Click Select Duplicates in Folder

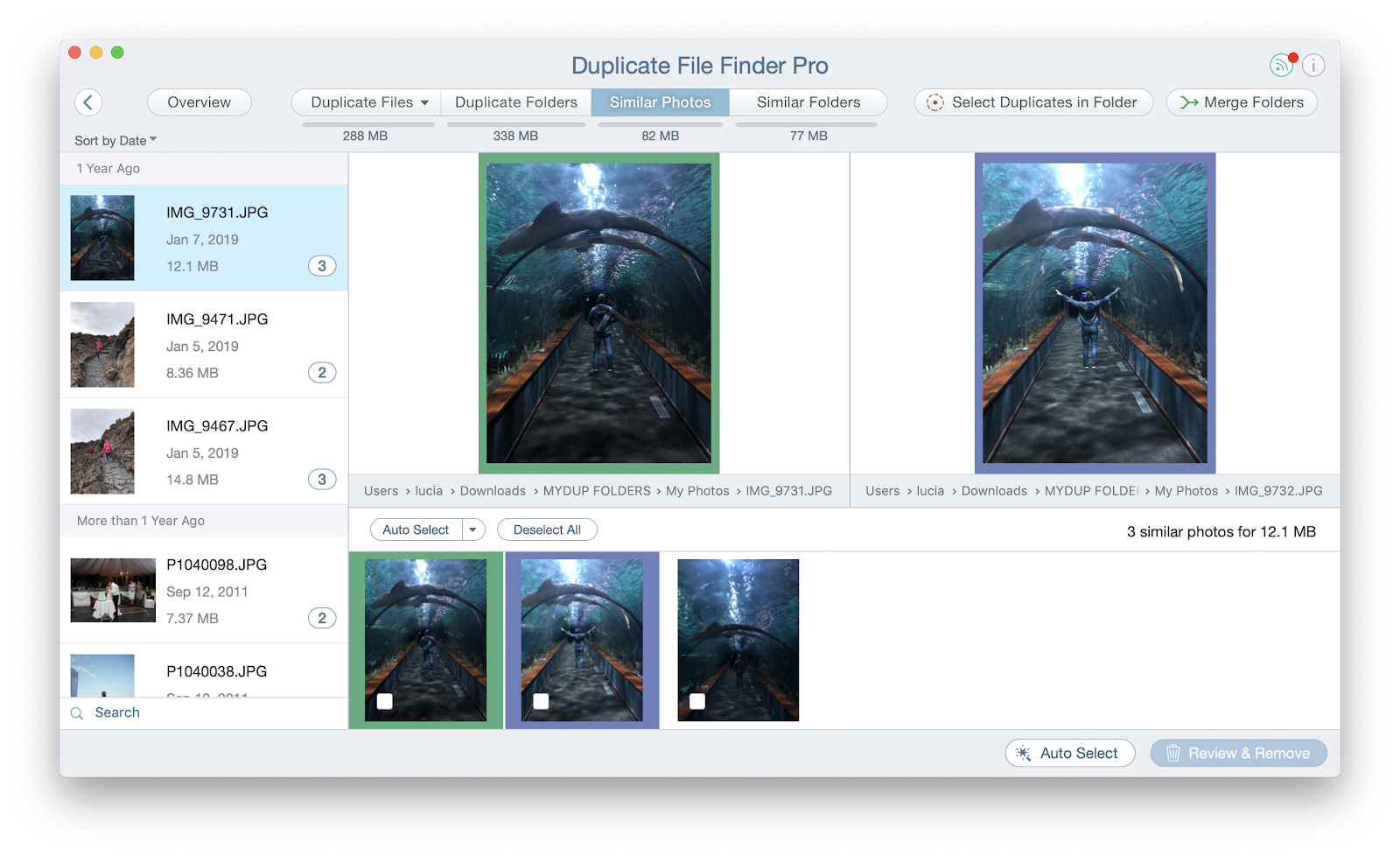coord(1033,102)
